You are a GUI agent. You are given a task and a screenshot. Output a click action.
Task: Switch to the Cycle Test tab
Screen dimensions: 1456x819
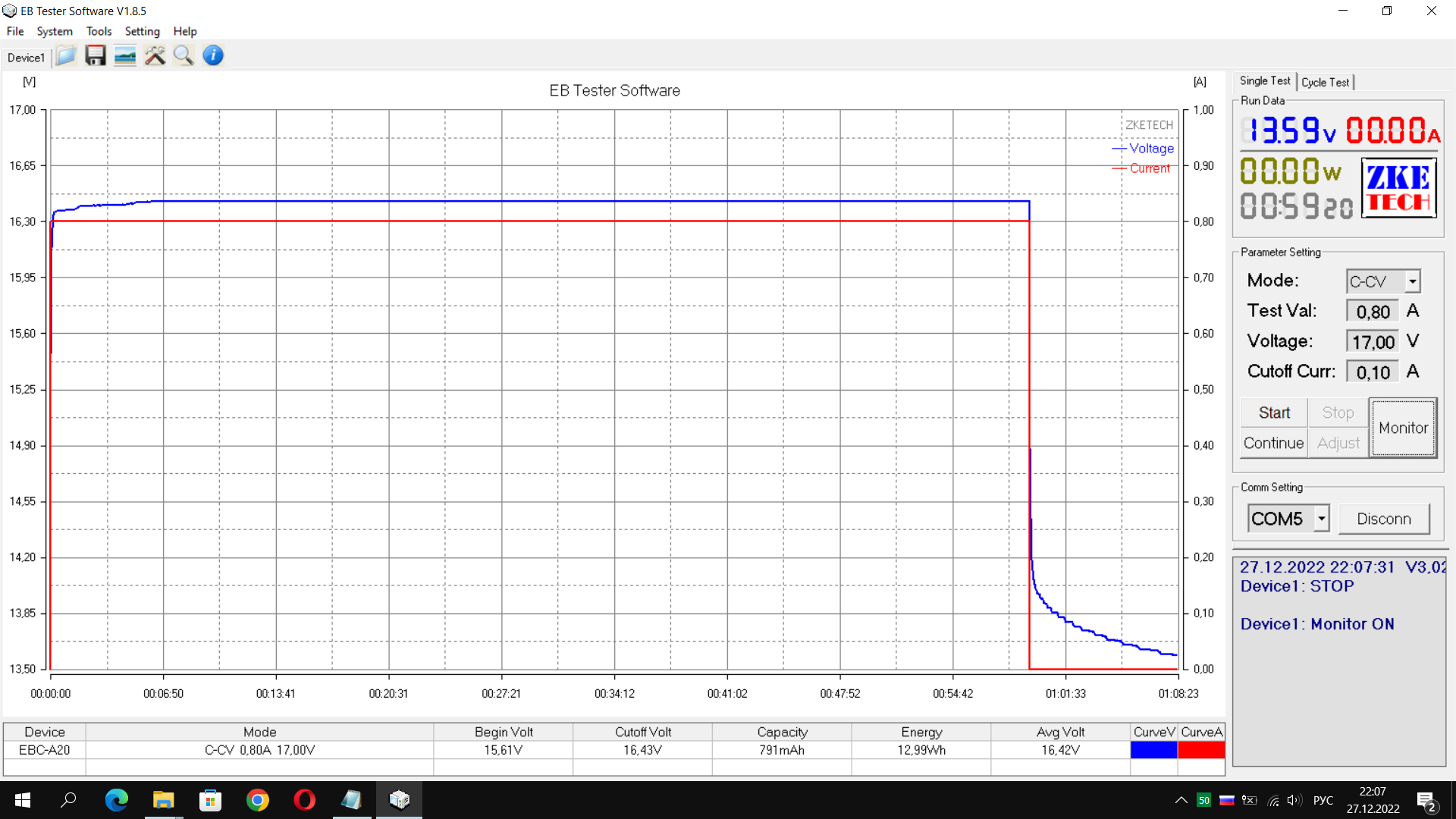tap(1325, 82)
